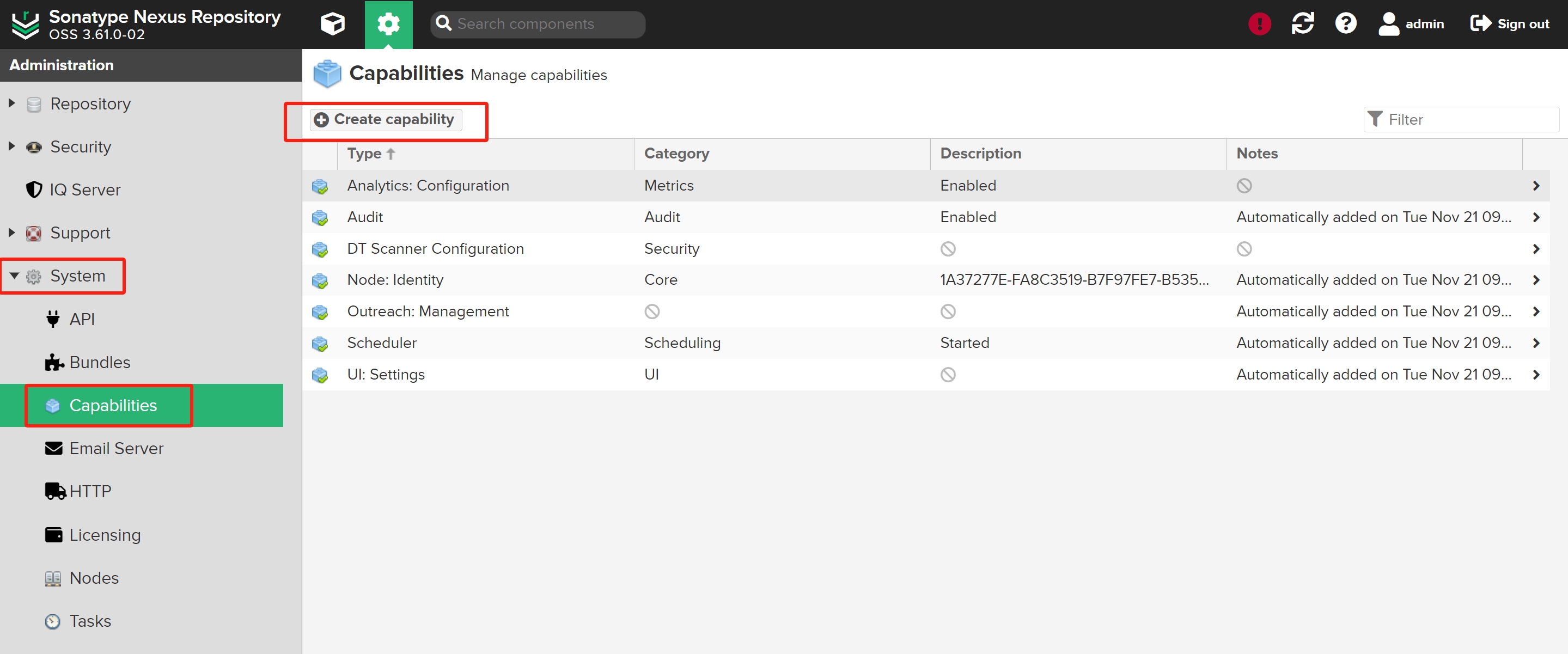The image size is (1568, 654).
Task: Sort by the Type column header
Action: [x=364, y=154]
